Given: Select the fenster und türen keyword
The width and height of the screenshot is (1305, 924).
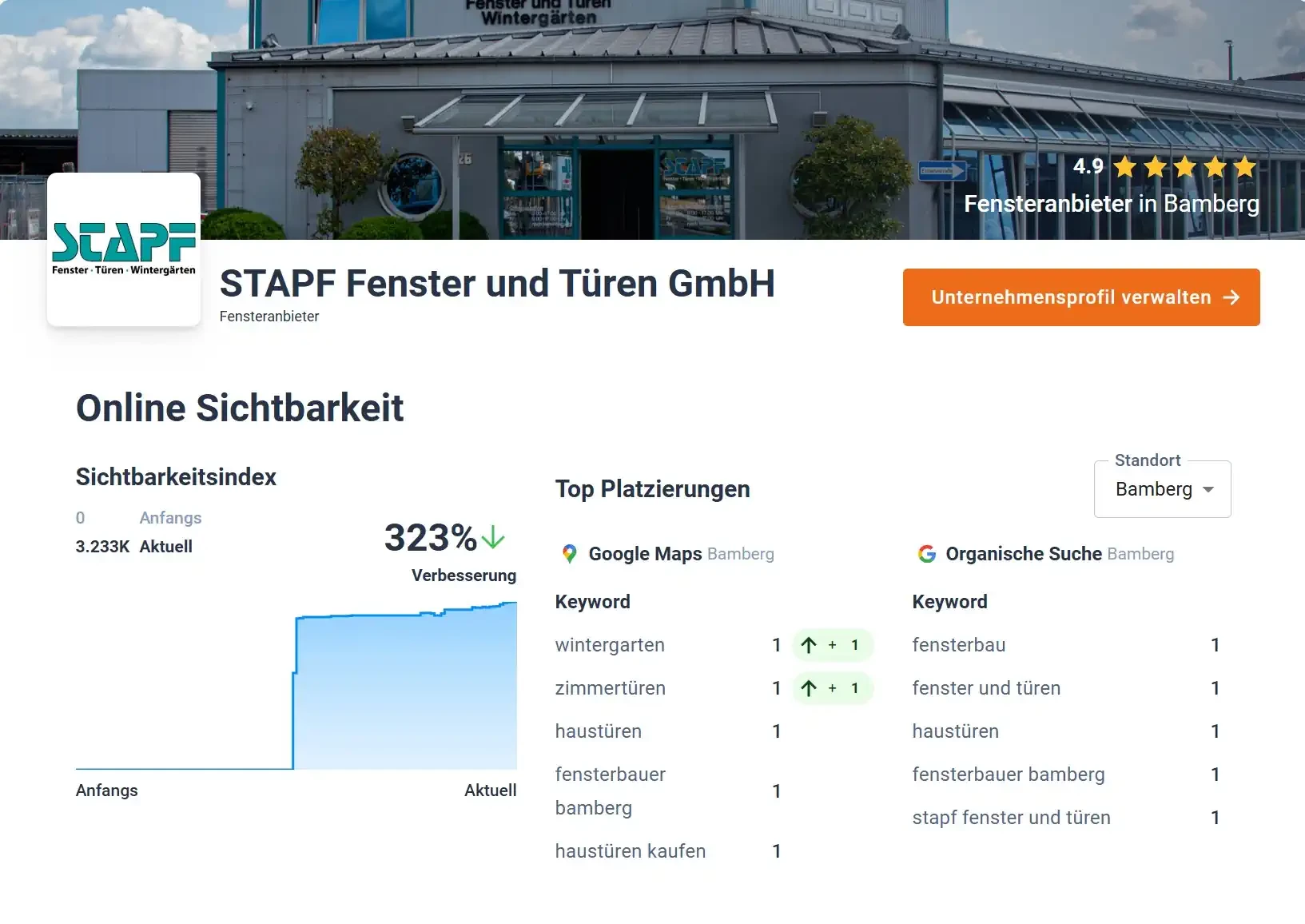Looking at the screenshot, I should pos(986,688).
